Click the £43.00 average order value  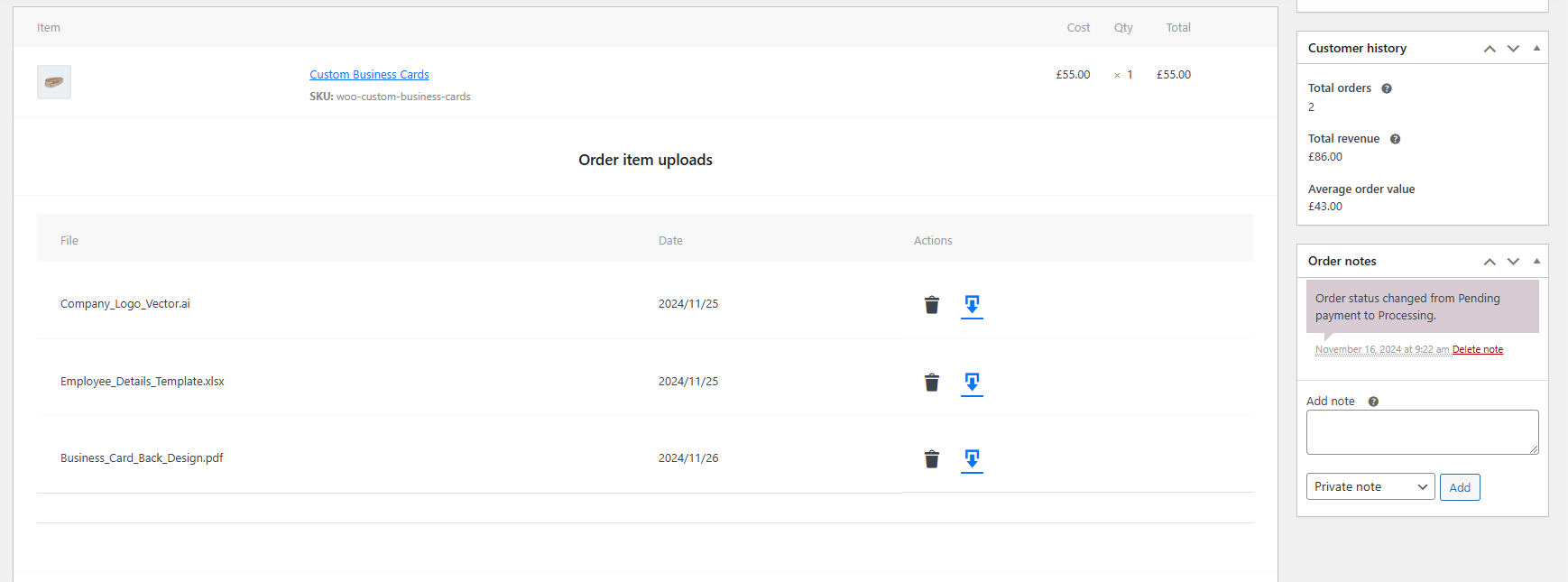click(x=1325, y=207)
